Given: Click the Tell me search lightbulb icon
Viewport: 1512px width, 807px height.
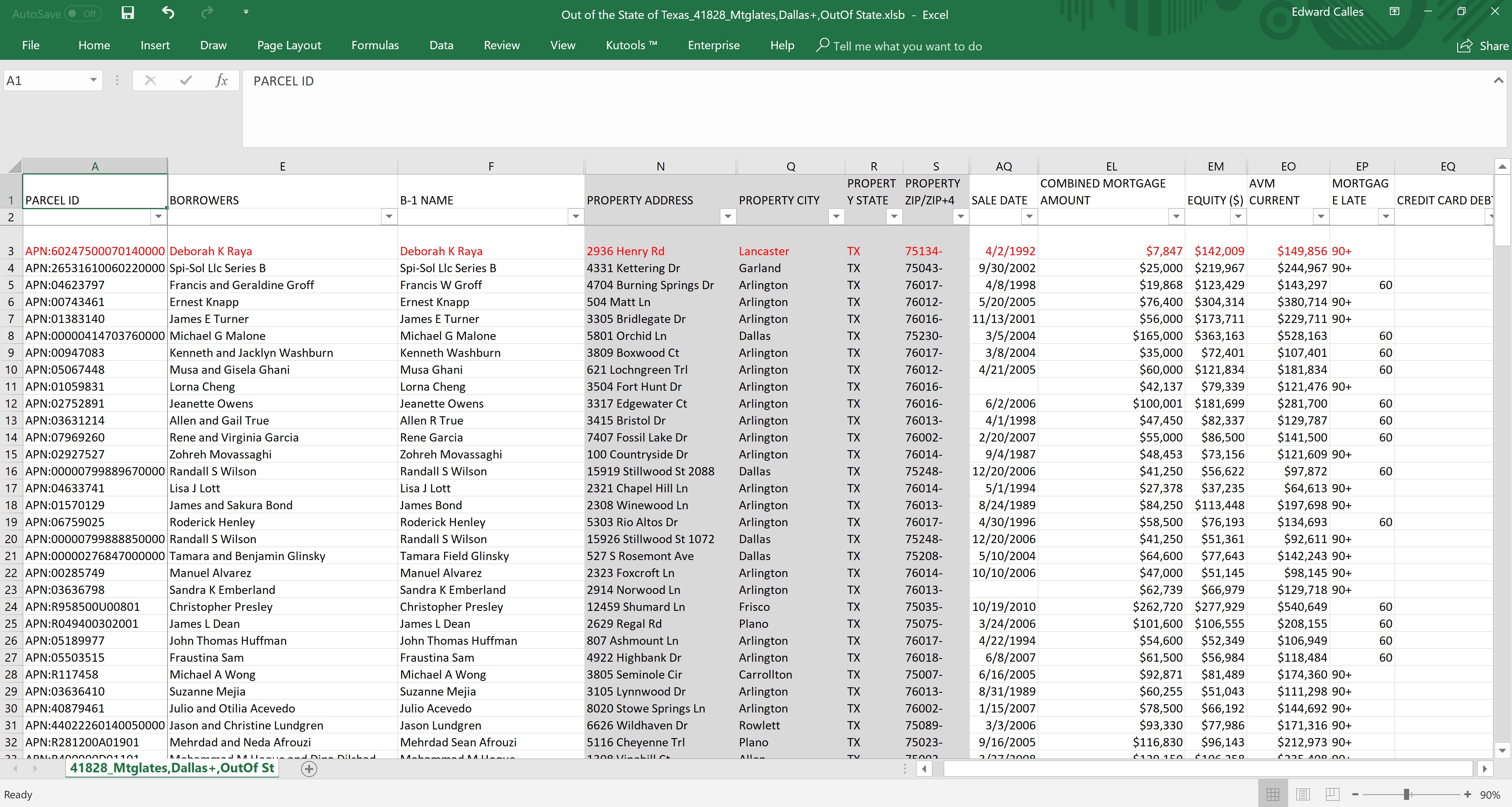Looking at the screenshot, I should [x=822, y=45].
